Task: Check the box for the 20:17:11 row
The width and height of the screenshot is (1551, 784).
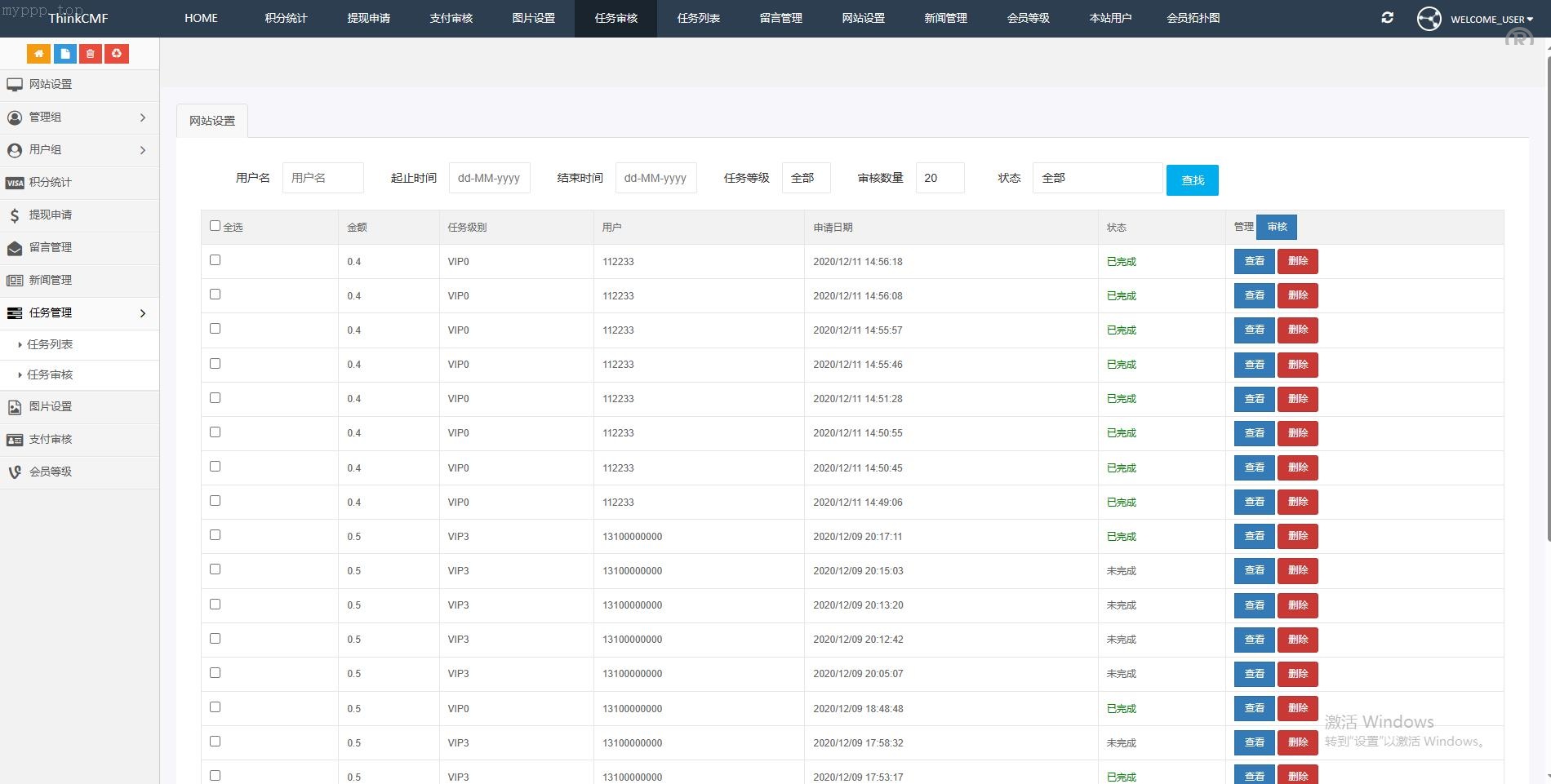Action: 215,535
